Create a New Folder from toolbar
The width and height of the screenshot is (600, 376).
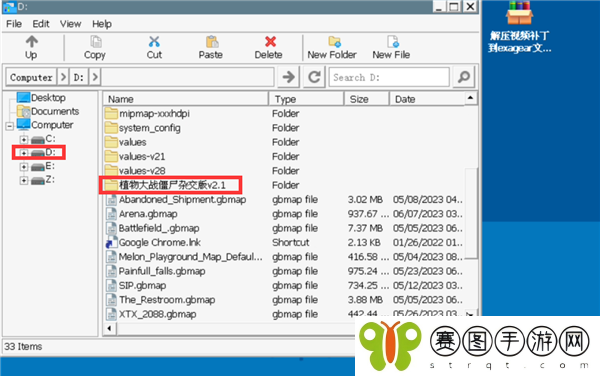click(332, 47)
